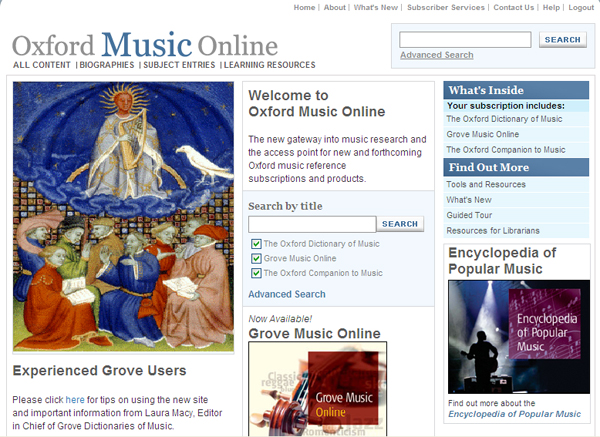This screenshot has width=600, height=437.
Task: Click the Grove Music Online promo image
Action: [318, 389]
